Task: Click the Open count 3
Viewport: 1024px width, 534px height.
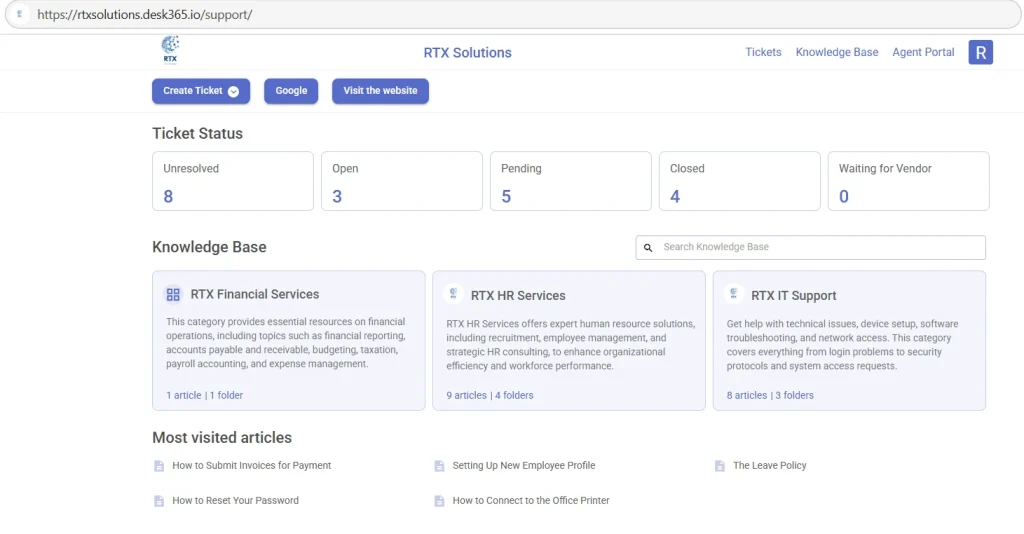Action: tap(337, 196)
